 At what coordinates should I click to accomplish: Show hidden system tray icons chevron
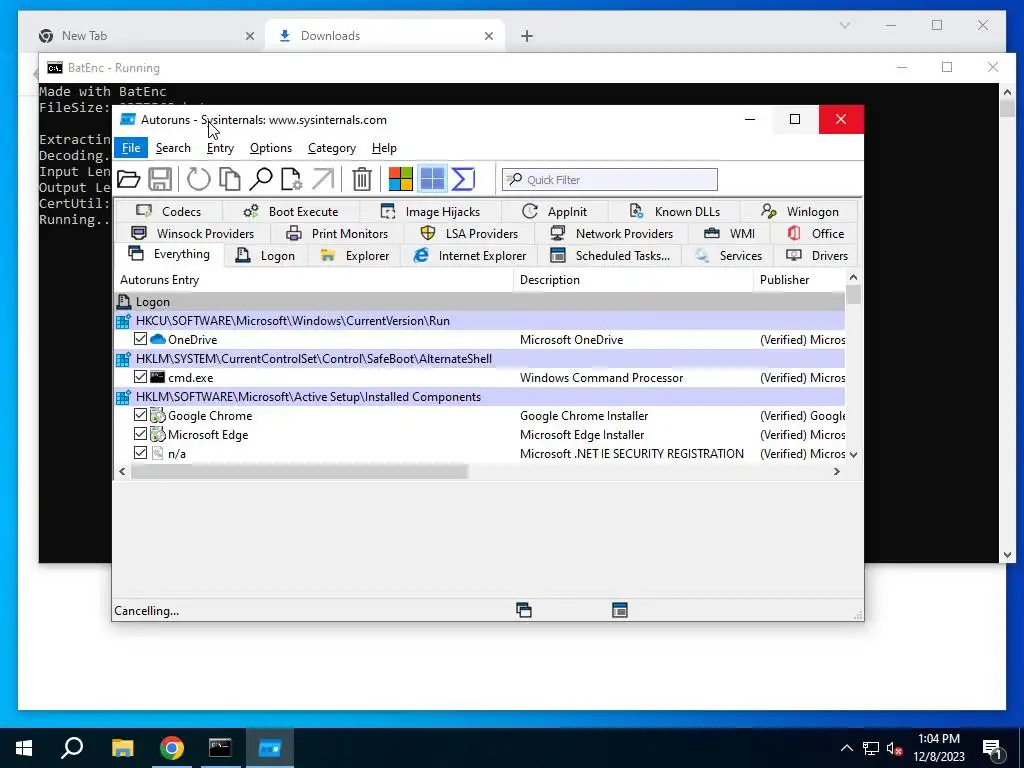tap(846, 748)
